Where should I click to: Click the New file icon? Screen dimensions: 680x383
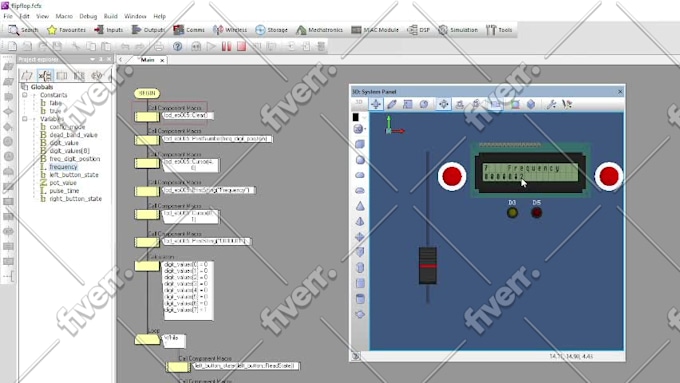pos(12,46)
